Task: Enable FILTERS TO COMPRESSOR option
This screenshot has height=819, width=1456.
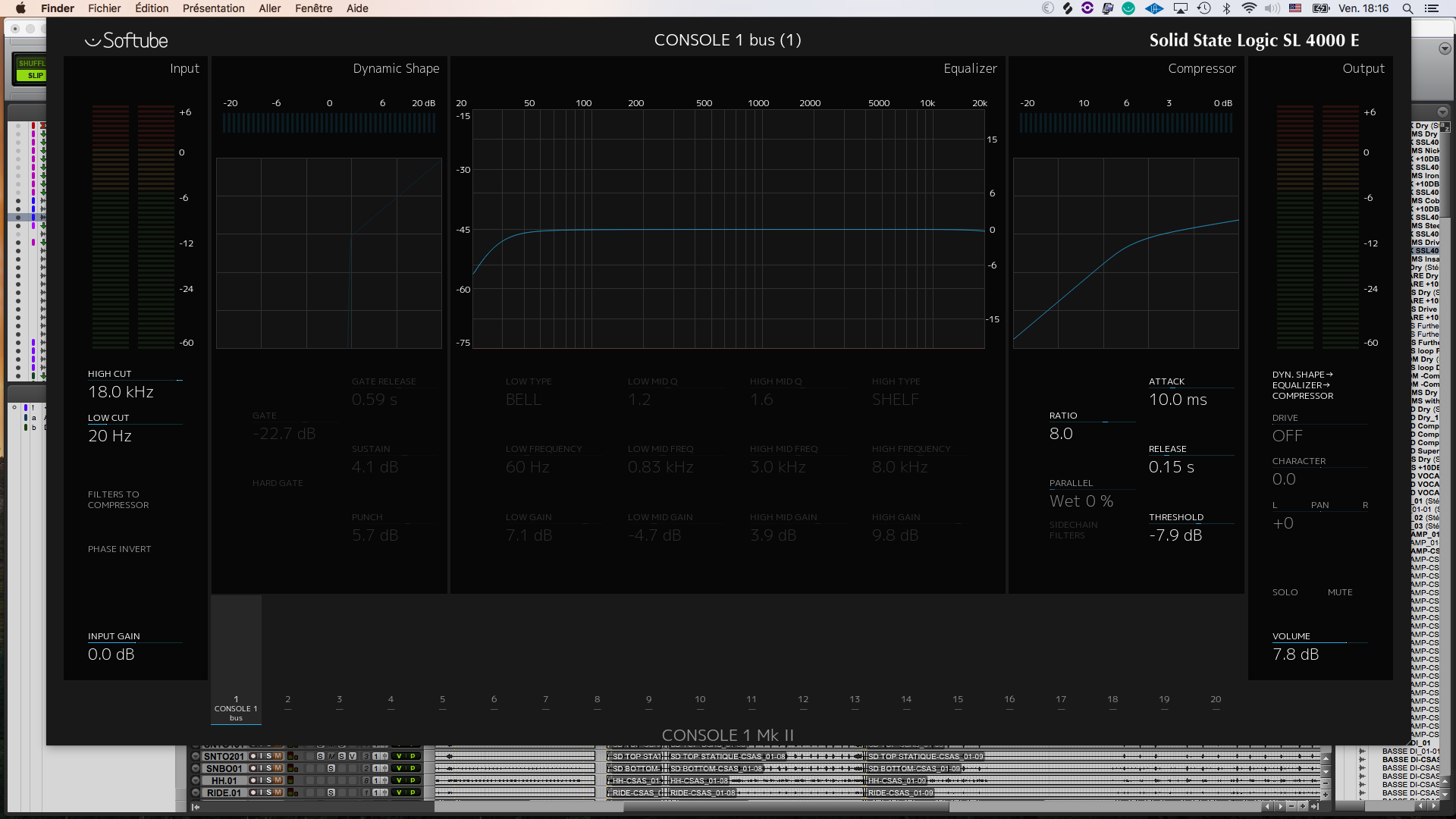Action: point(119,499)
